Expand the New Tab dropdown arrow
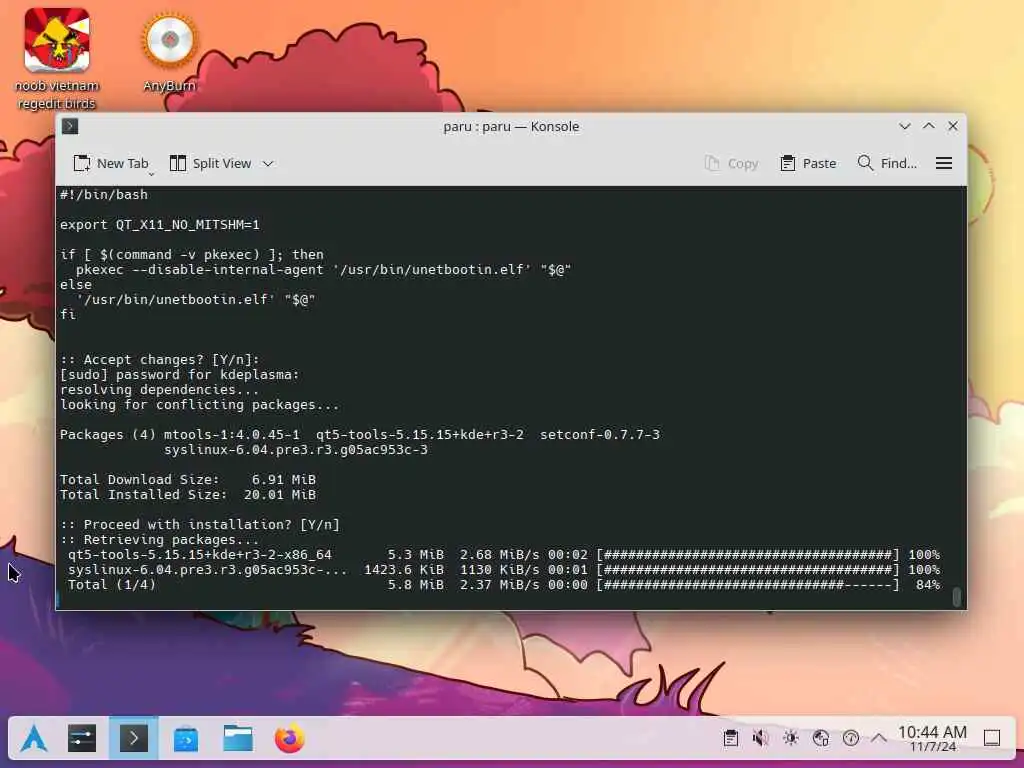 (x=152, y=174)
